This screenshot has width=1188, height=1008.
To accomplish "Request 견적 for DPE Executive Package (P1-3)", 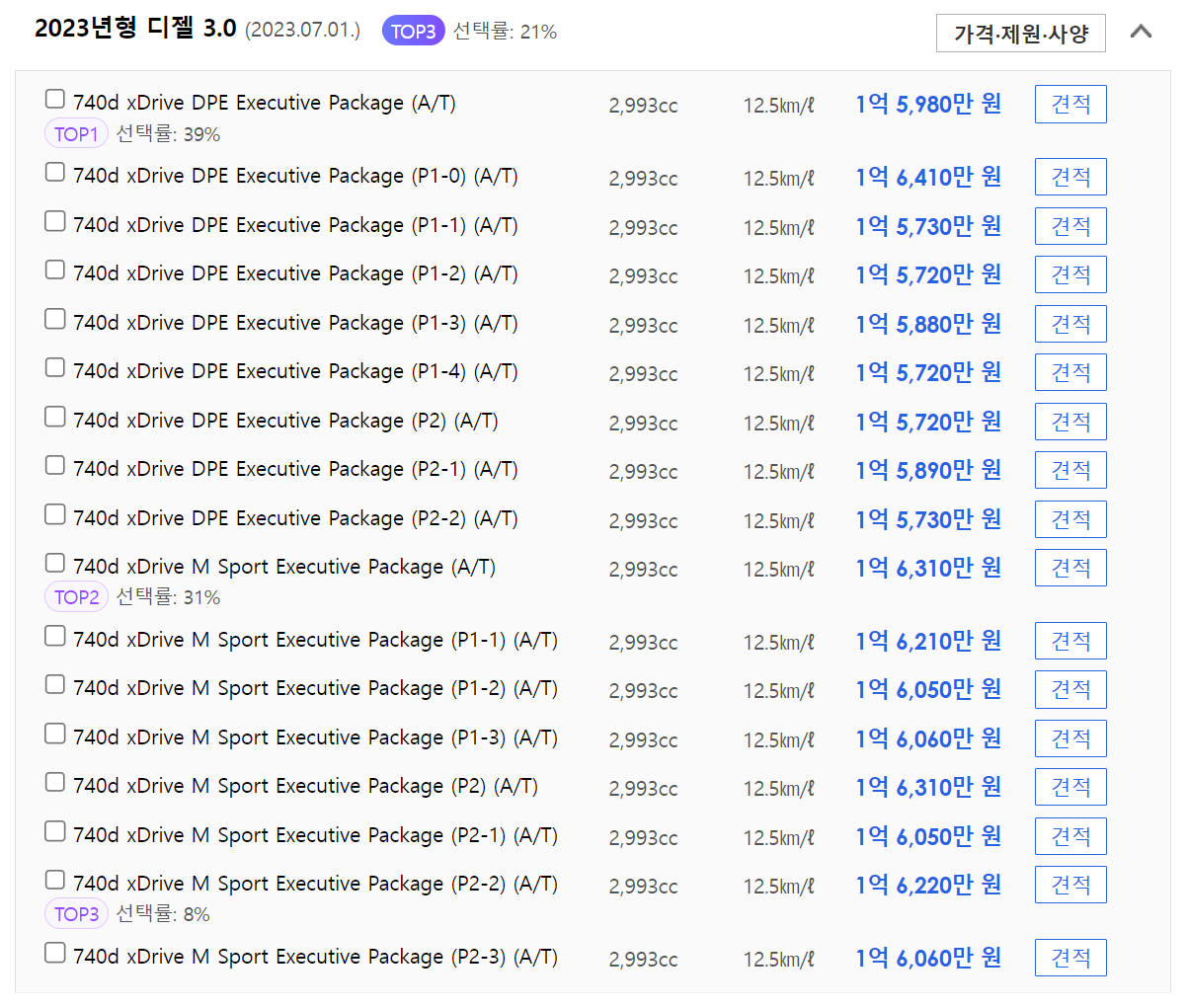I will tap(1070, 324).
